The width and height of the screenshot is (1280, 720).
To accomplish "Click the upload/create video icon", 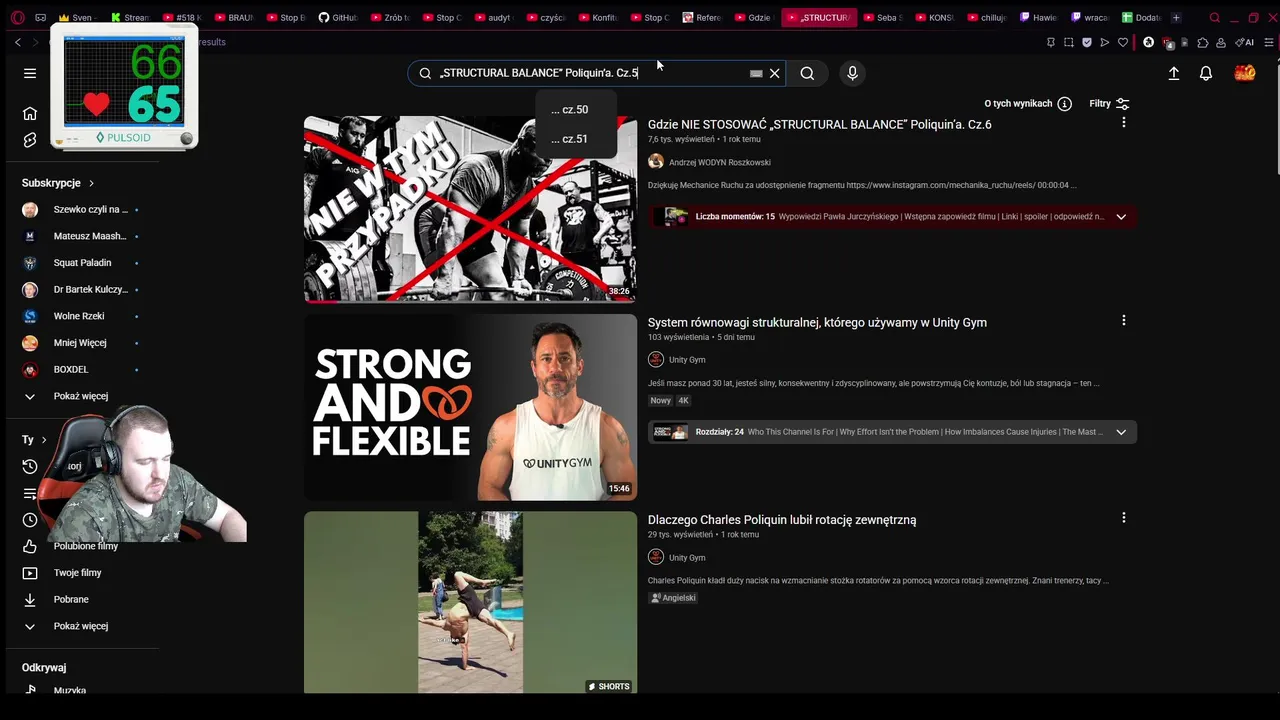I will 1174,73.
